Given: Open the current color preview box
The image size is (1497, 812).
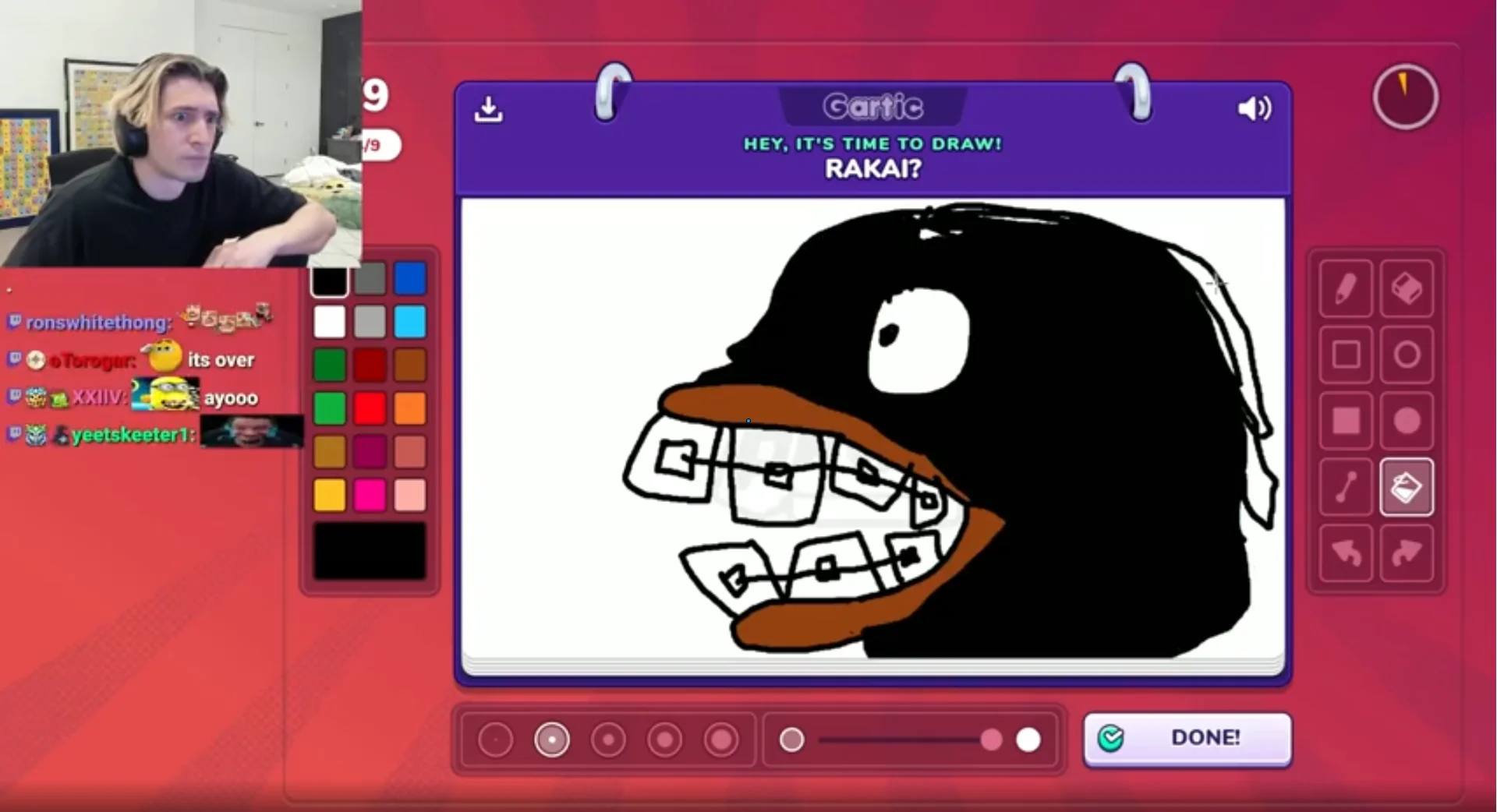Looking at the screenshot, I should click(x=370, y=552).
